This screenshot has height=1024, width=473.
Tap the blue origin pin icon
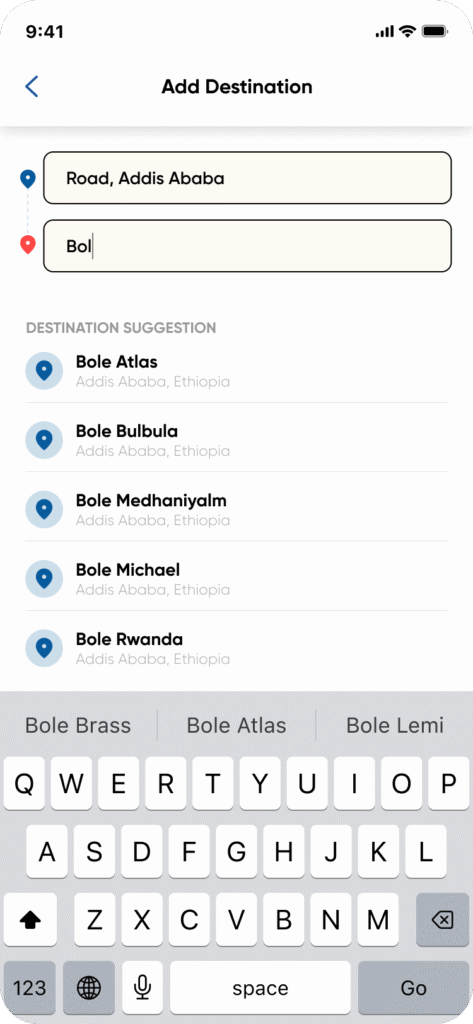(27, 179)
